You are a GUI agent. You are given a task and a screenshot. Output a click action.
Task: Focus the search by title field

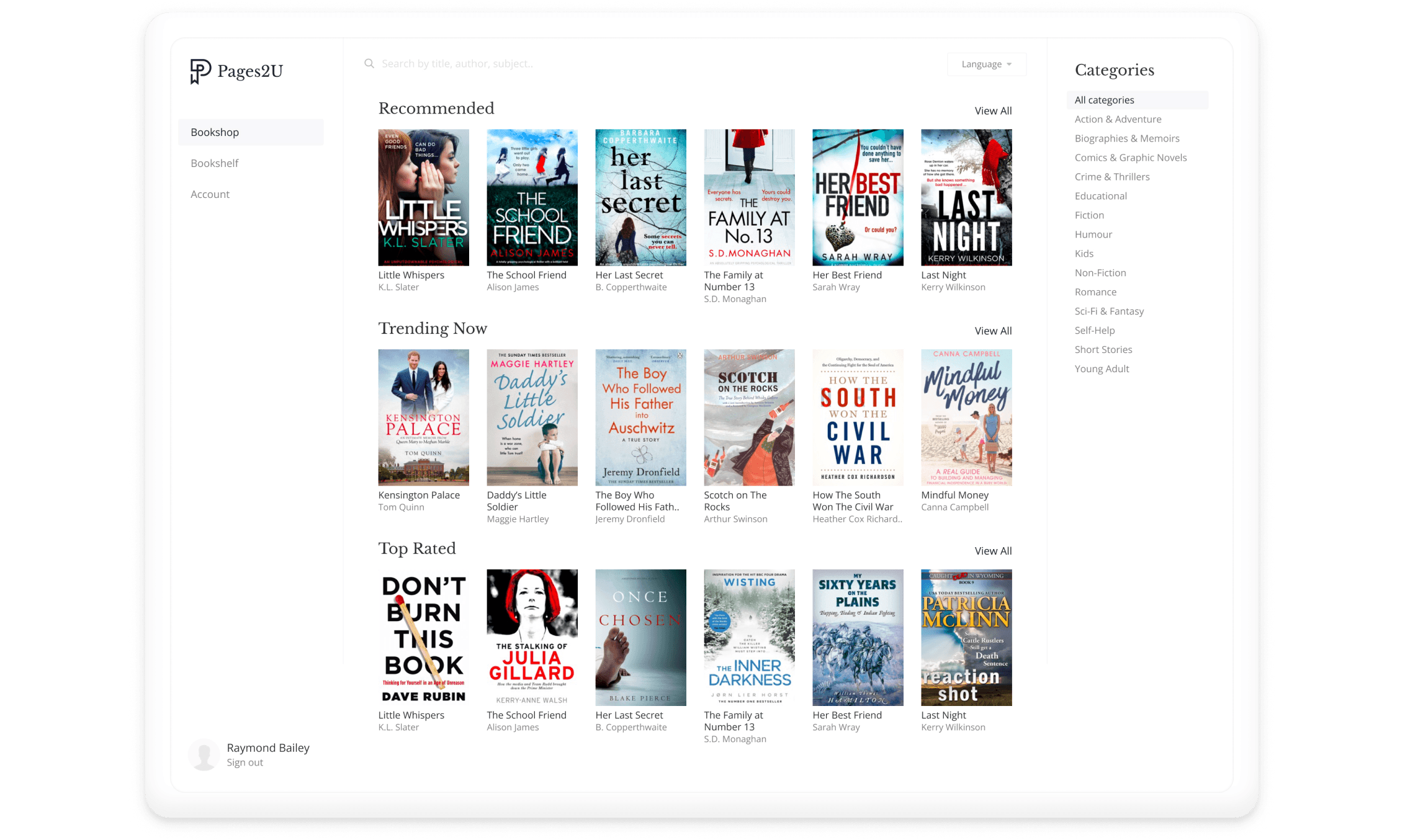tap(457, 64)
